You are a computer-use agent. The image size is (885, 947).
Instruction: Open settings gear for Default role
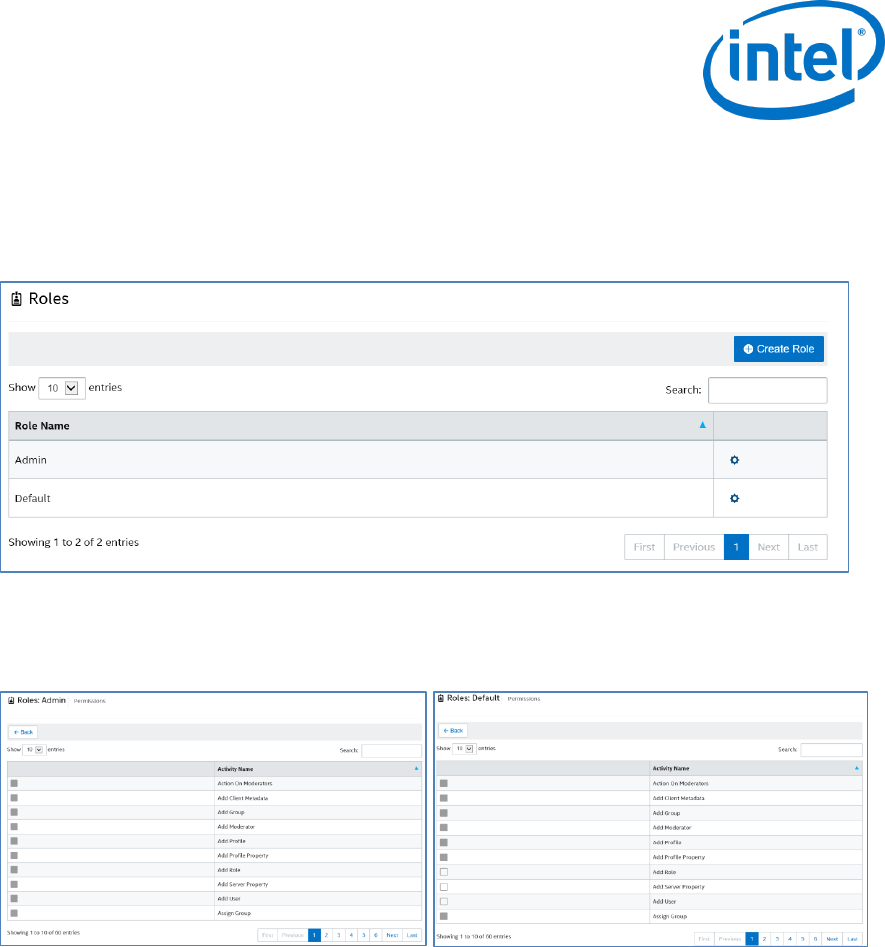(734, 498)
